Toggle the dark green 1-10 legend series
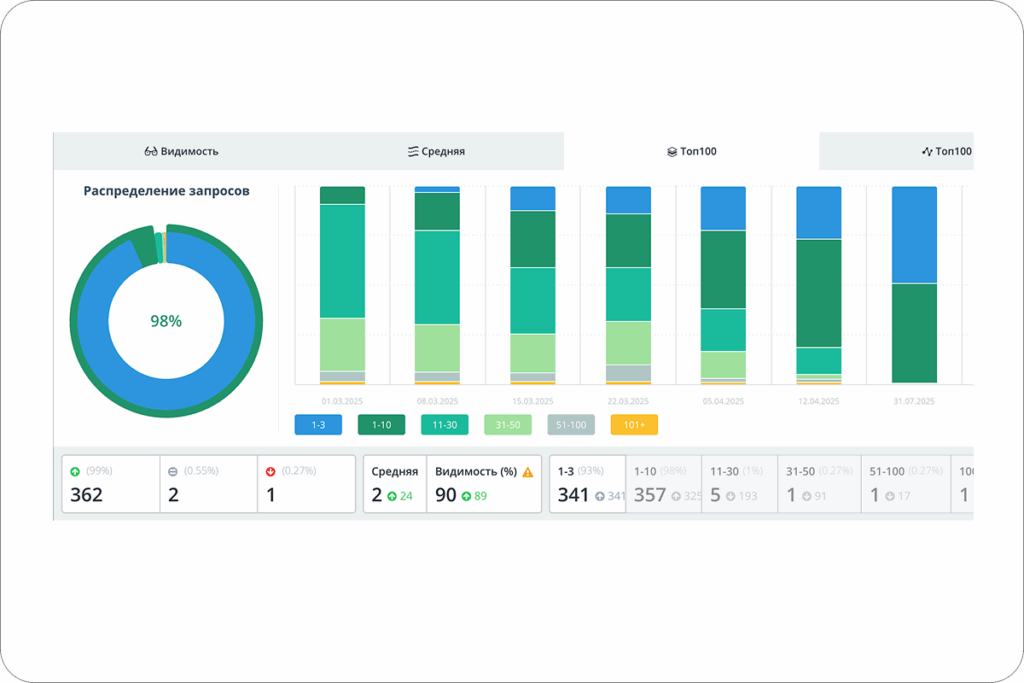The height and width of the screenshot is (683, 1024). coord(381,424)
